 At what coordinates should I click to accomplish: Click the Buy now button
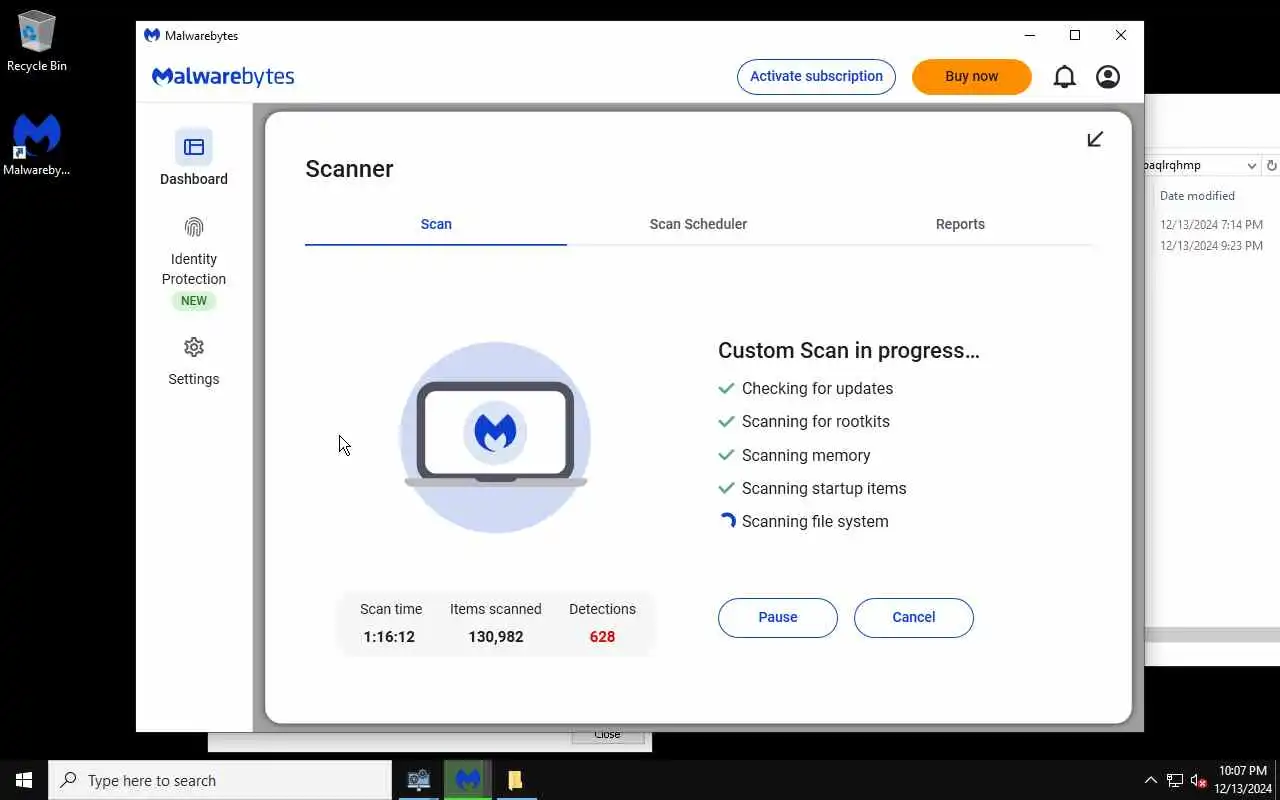(971, 77)
